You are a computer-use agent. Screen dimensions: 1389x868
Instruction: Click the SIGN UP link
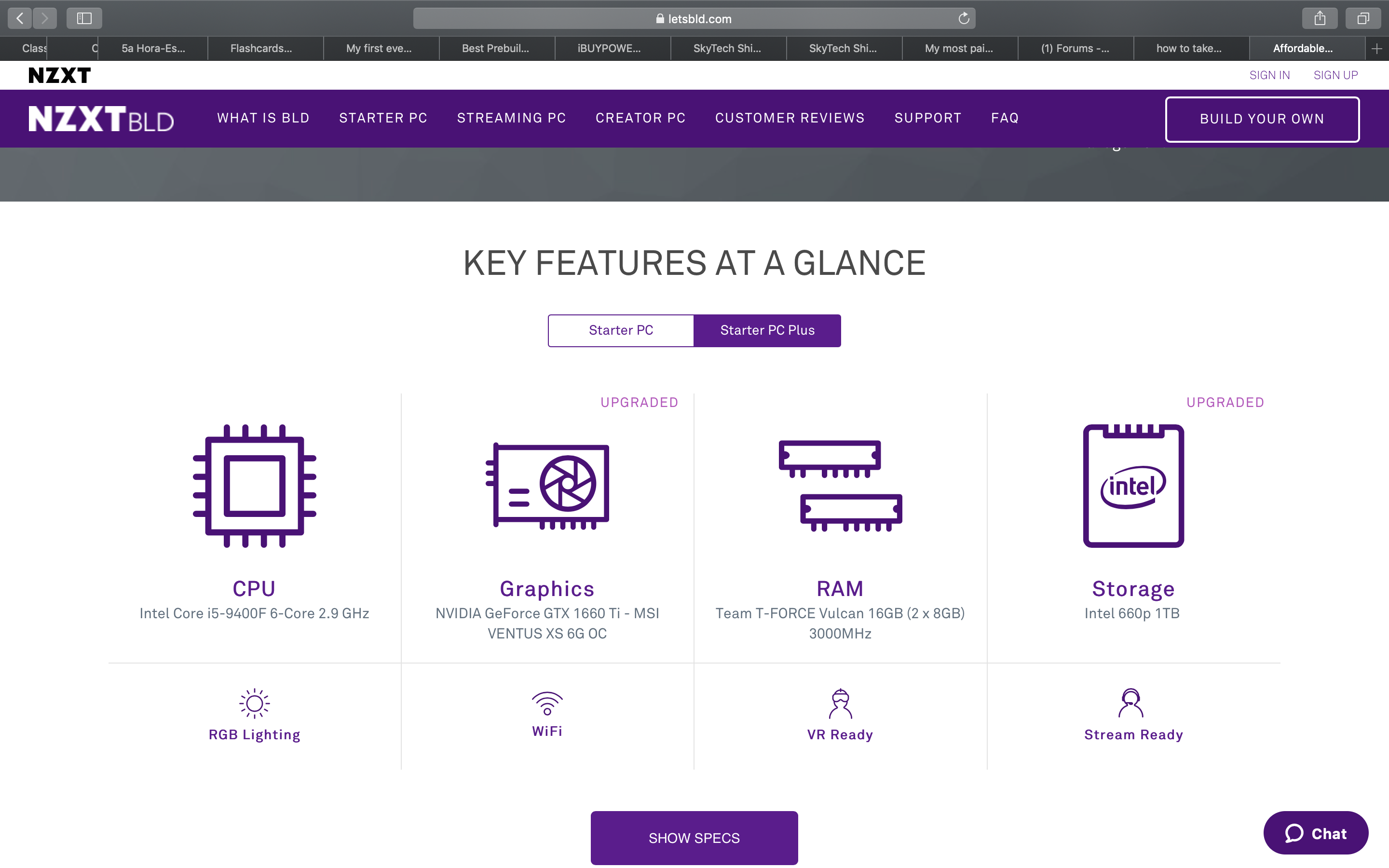click(1335, 75)
